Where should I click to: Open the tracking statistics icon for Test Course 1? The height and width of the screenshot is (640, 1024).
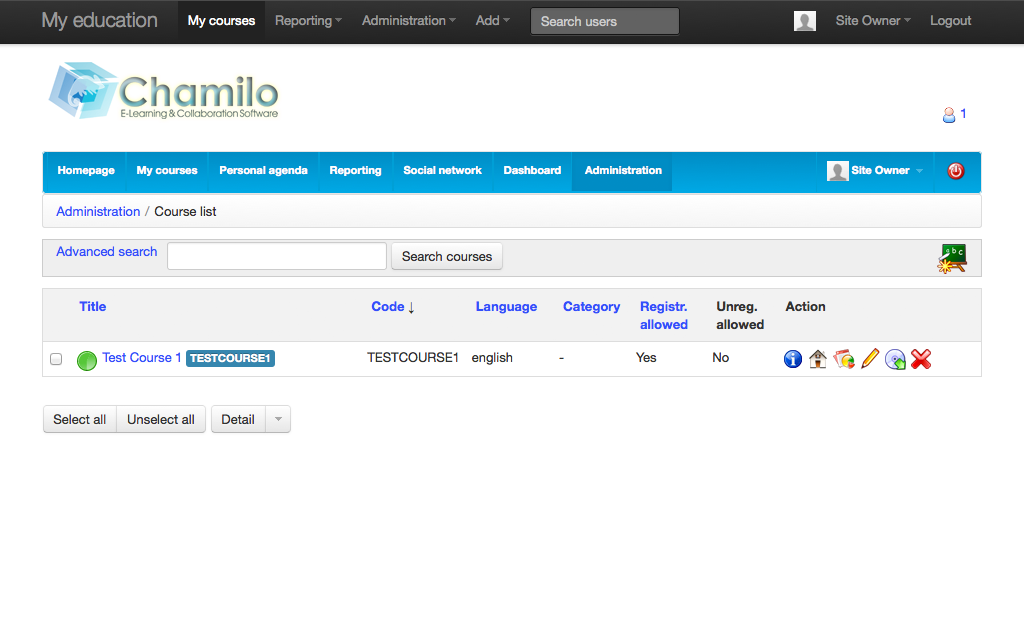[844, 359]
